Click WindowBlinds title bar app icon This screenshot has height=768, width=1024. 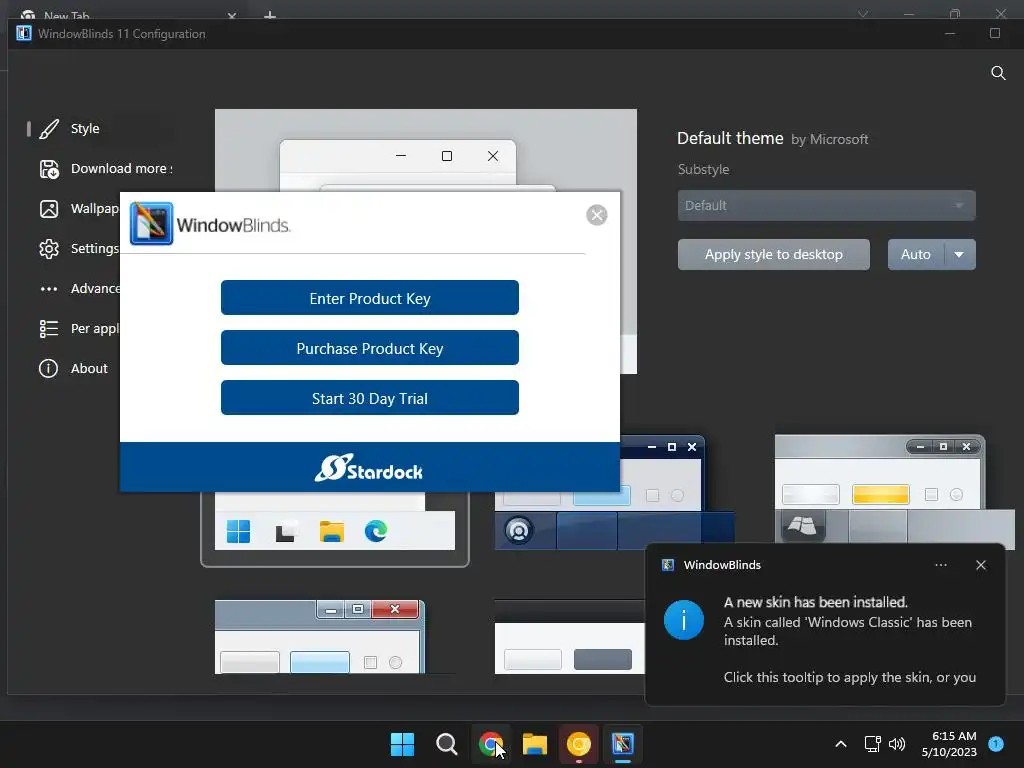pyautogui.click(x=24, y=33)
